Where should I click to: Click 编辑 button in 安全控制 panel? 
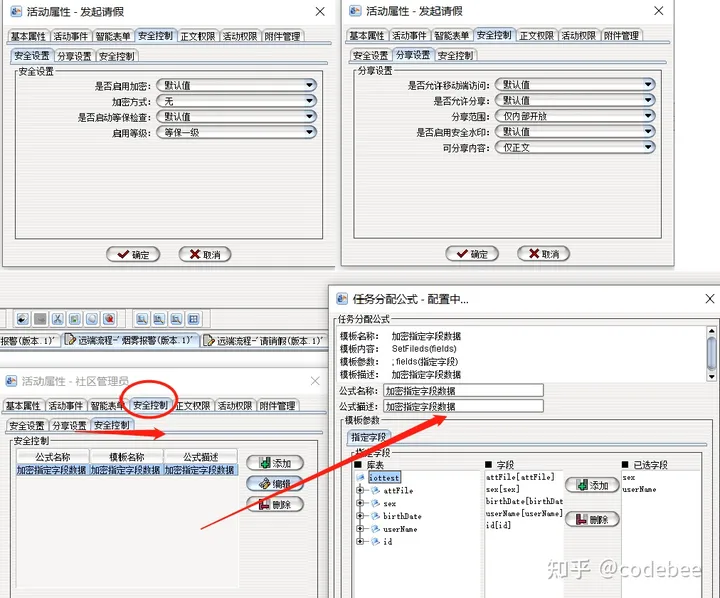(275, 484)
